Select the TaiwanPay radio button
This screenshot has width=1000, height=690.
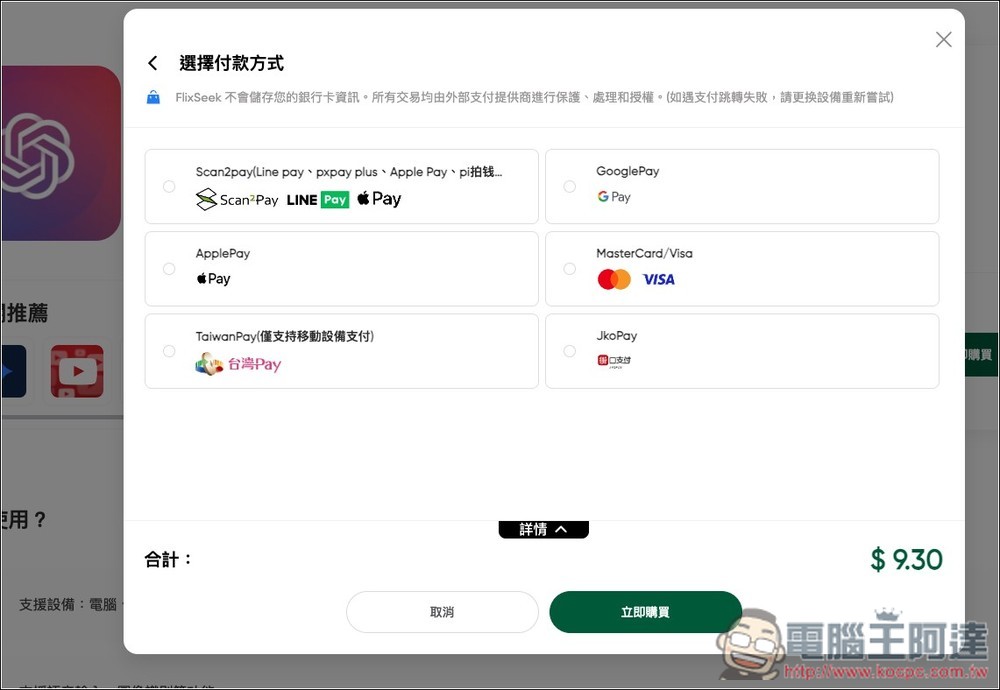(x=169, y=351)
